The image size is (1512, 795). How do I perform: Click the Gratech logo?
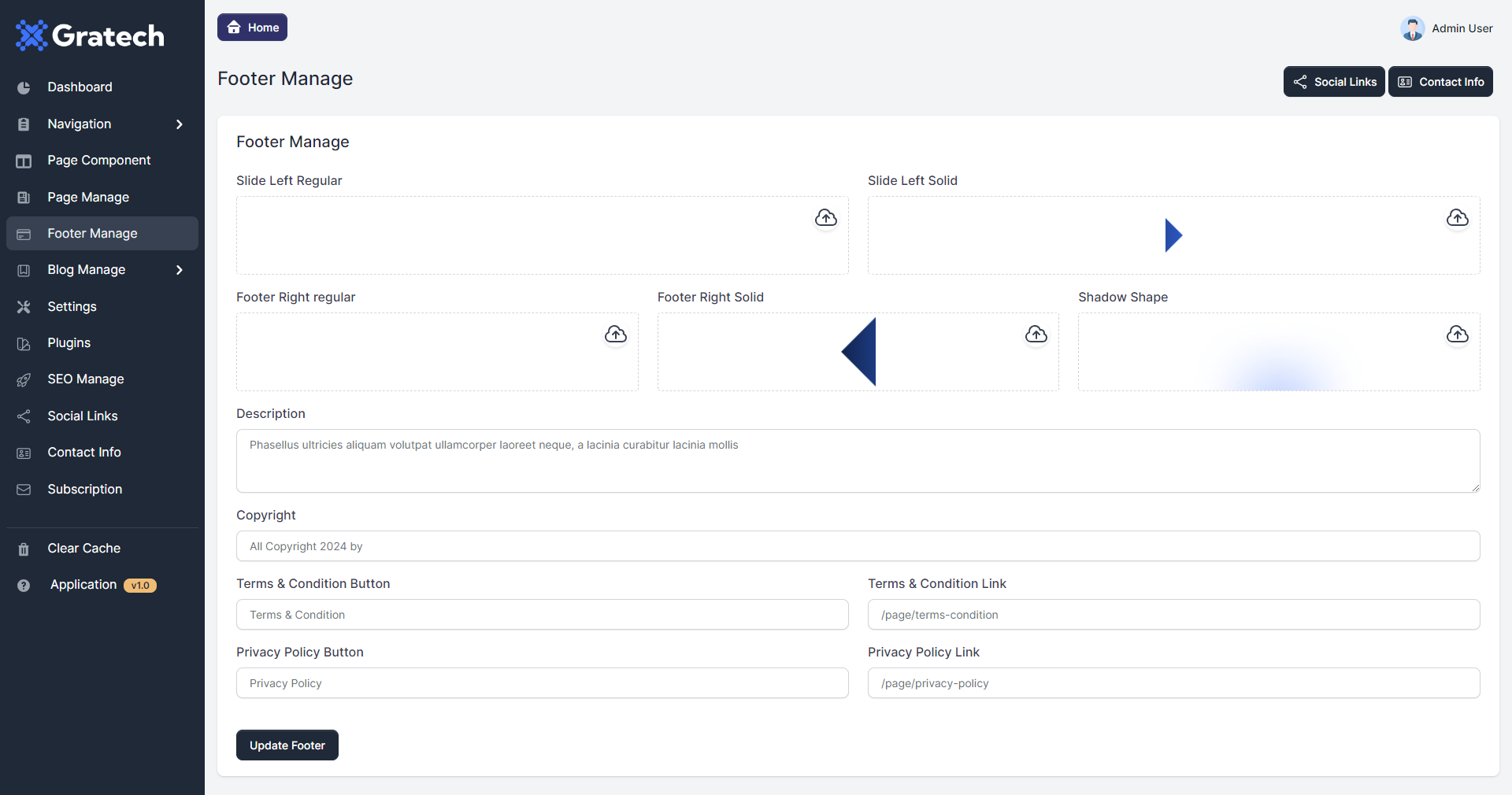[91, 35]
